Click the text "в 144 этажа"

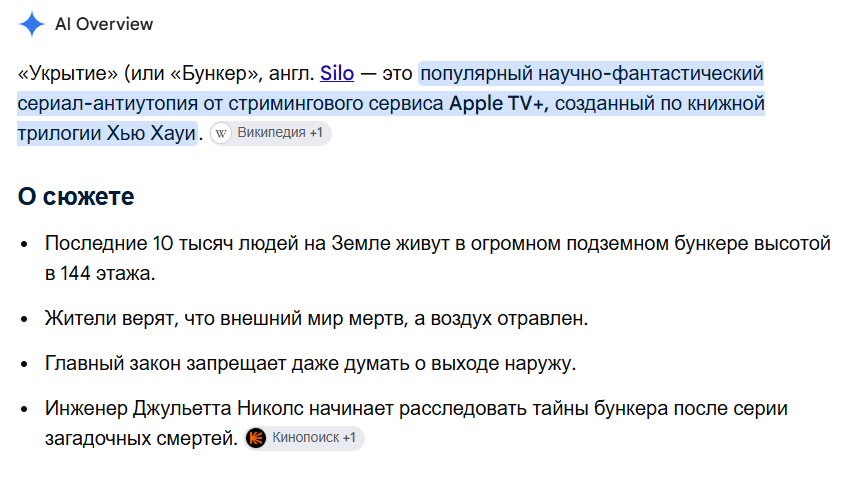coord(100,273)
